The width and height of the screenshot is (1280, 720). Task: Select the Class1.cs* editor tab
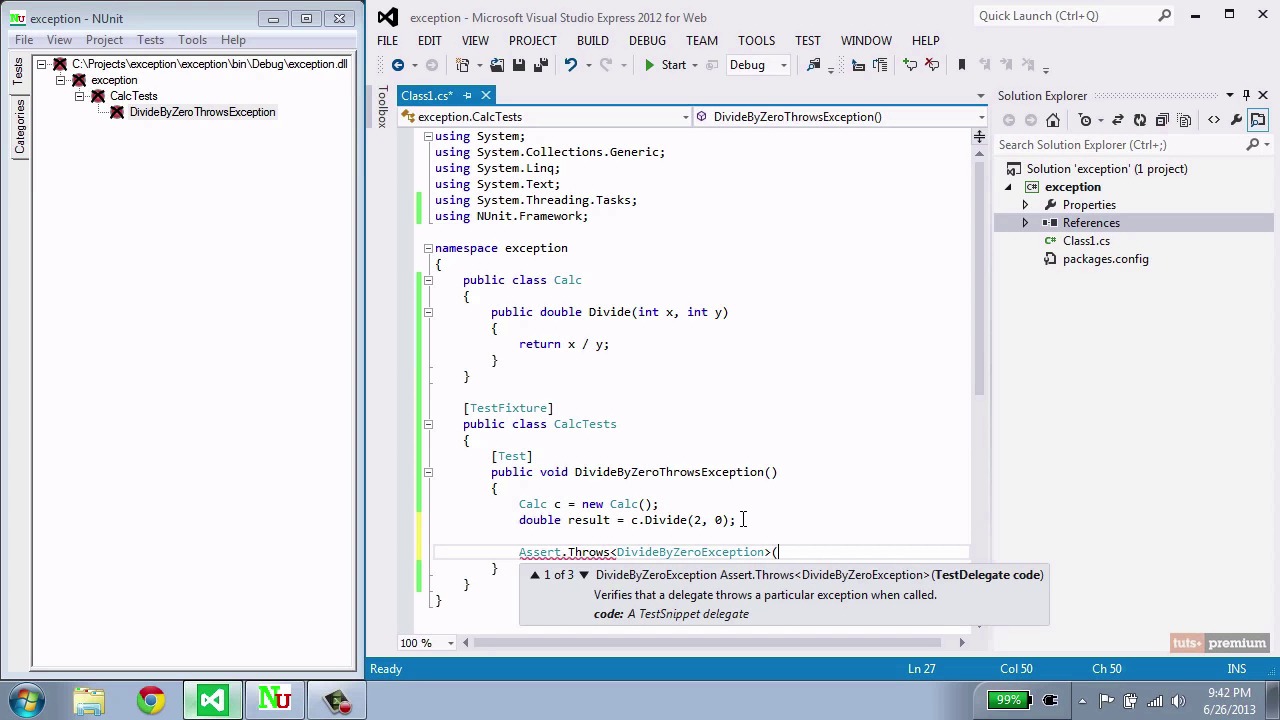pyautogui.click(x=428, y=96)
